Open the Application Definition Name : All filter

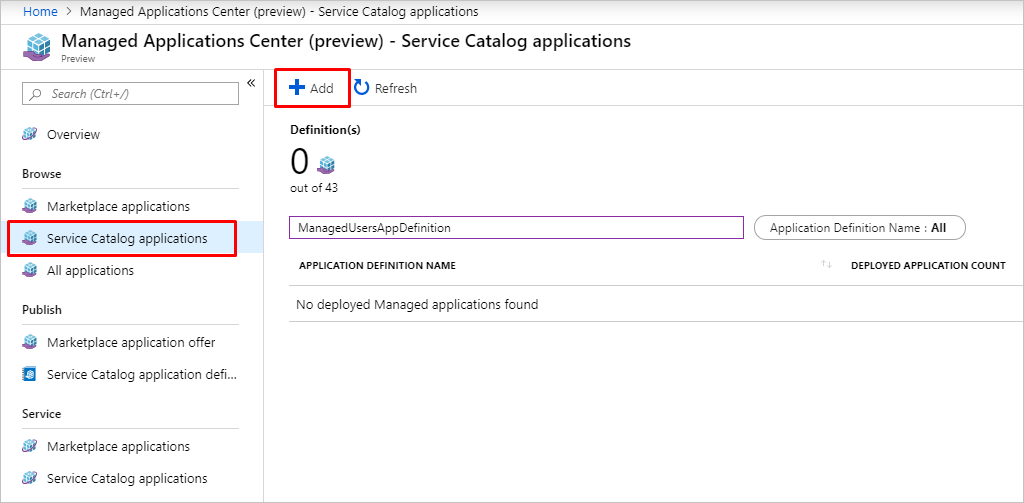pos(859,228)
